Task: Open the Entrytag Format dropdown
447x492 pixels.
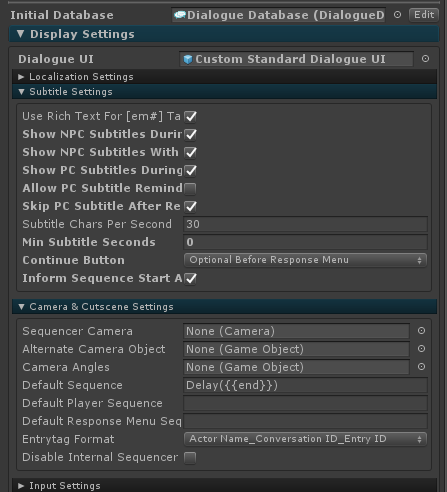Action: 305,439
